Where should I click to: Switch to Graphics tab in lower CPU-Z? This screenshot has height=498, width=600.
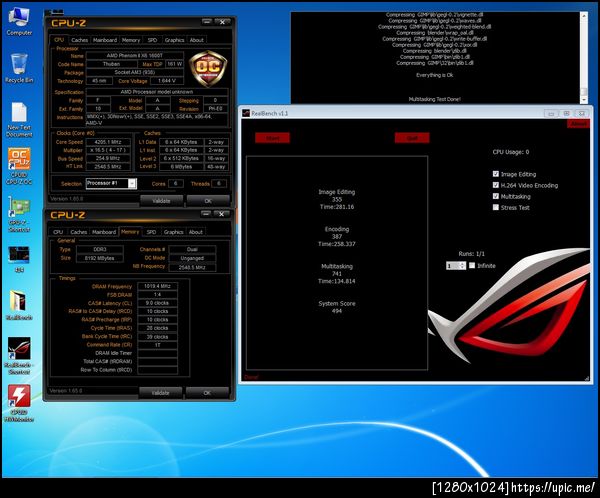(x=173, y=232)
